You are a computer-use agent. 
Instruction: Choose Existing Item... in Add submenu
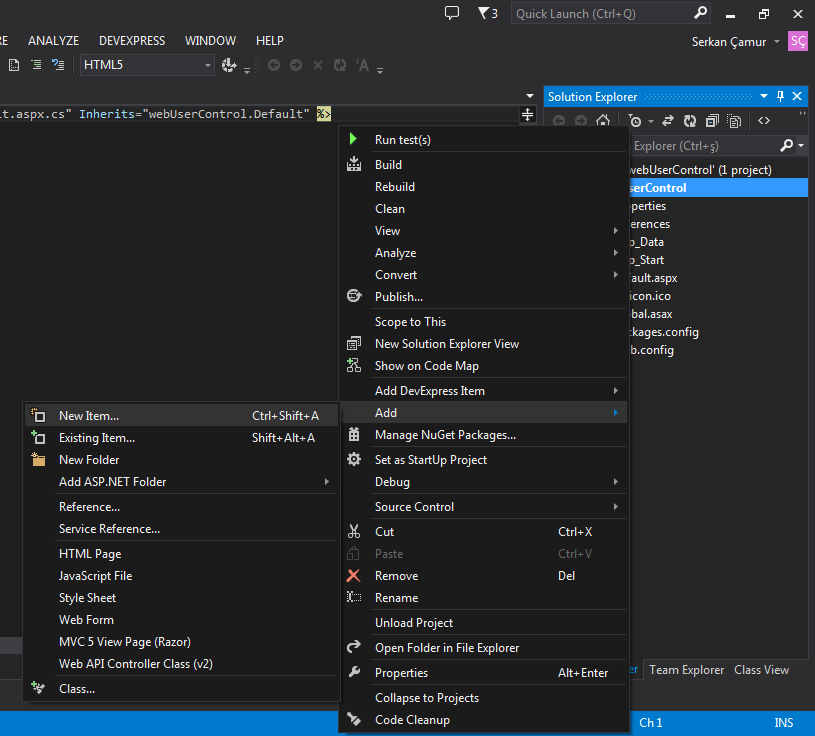181,438
